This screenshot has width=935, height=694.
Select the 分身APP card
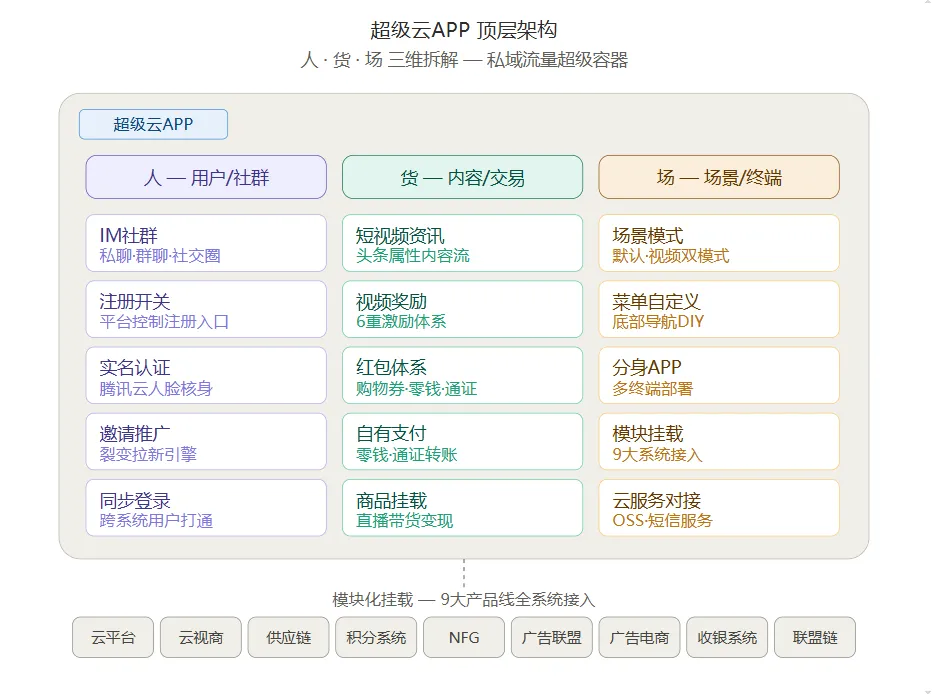tap(719, 376)
